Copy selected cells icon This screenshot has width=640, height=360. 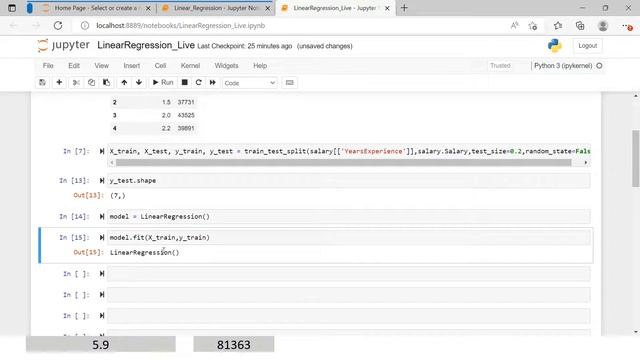click(x=91, y=82)
